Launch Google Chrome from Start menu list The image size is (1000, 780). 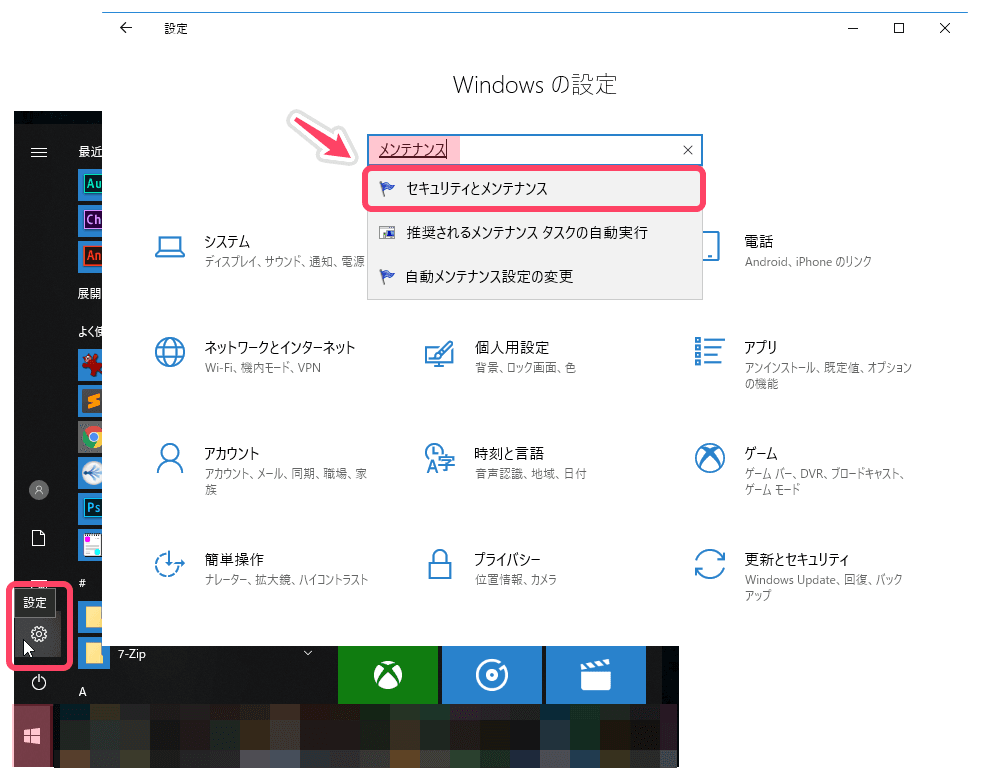point(91,437)
